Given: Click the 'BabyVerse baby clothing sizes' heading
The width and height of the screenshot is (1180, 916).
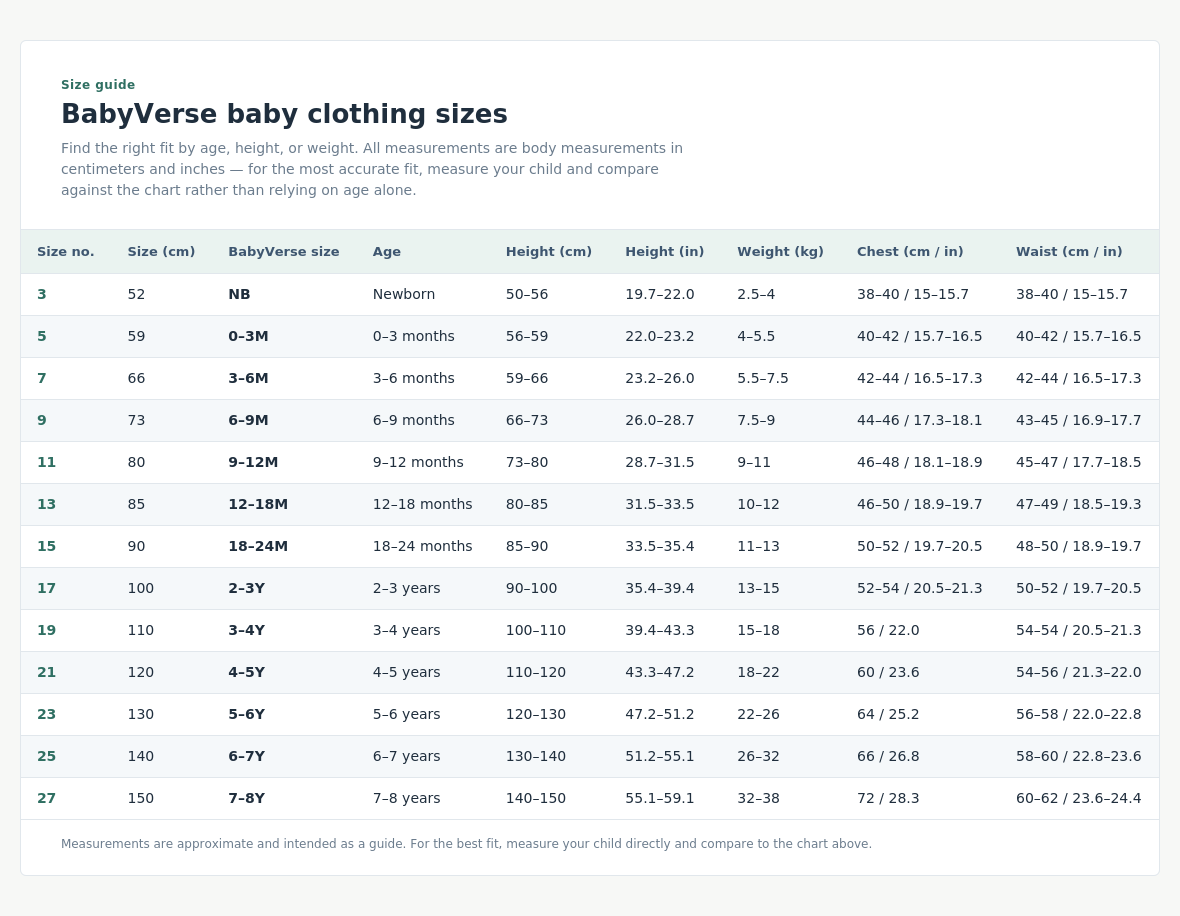Looking at the screenshot, I should tap(284, 114).
